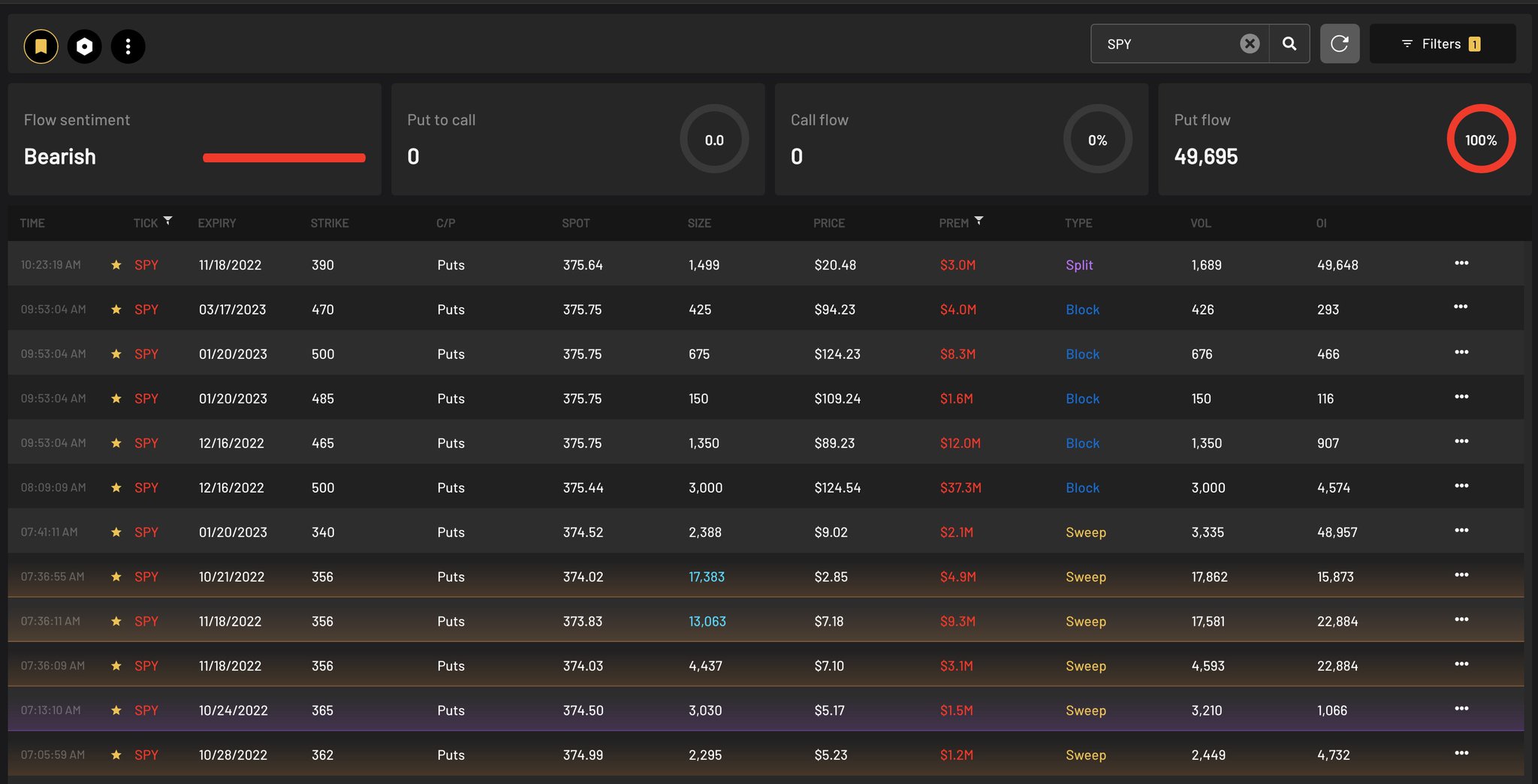Click the Put flow 49,695 value

click(x=1206, y=156)
